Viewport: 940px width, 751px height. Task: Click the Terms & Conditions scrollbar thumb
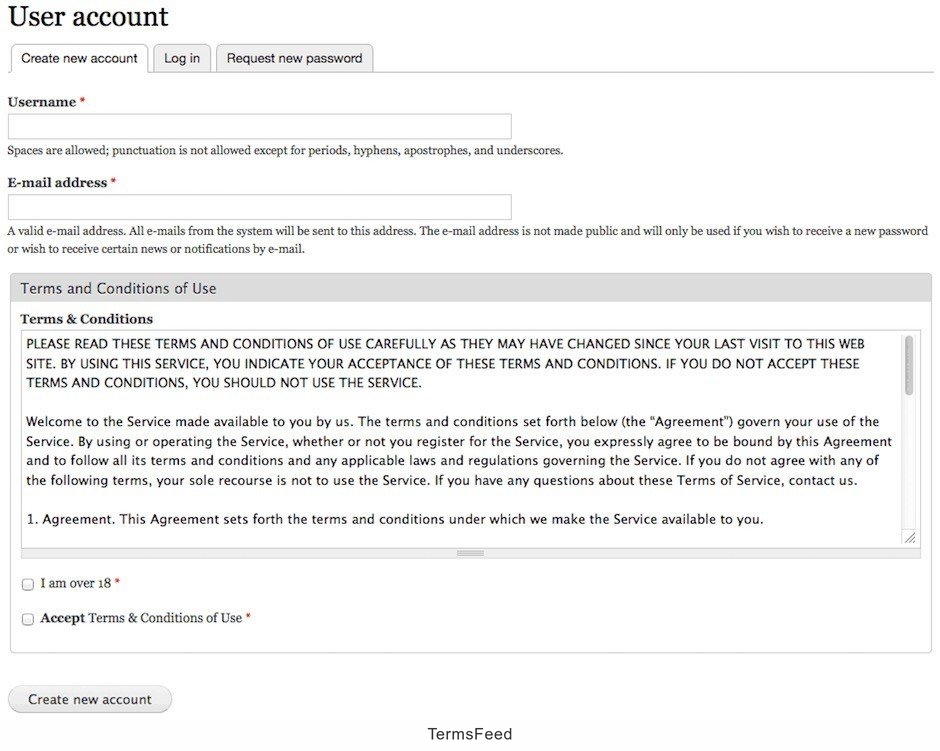[x=909, y=365]
